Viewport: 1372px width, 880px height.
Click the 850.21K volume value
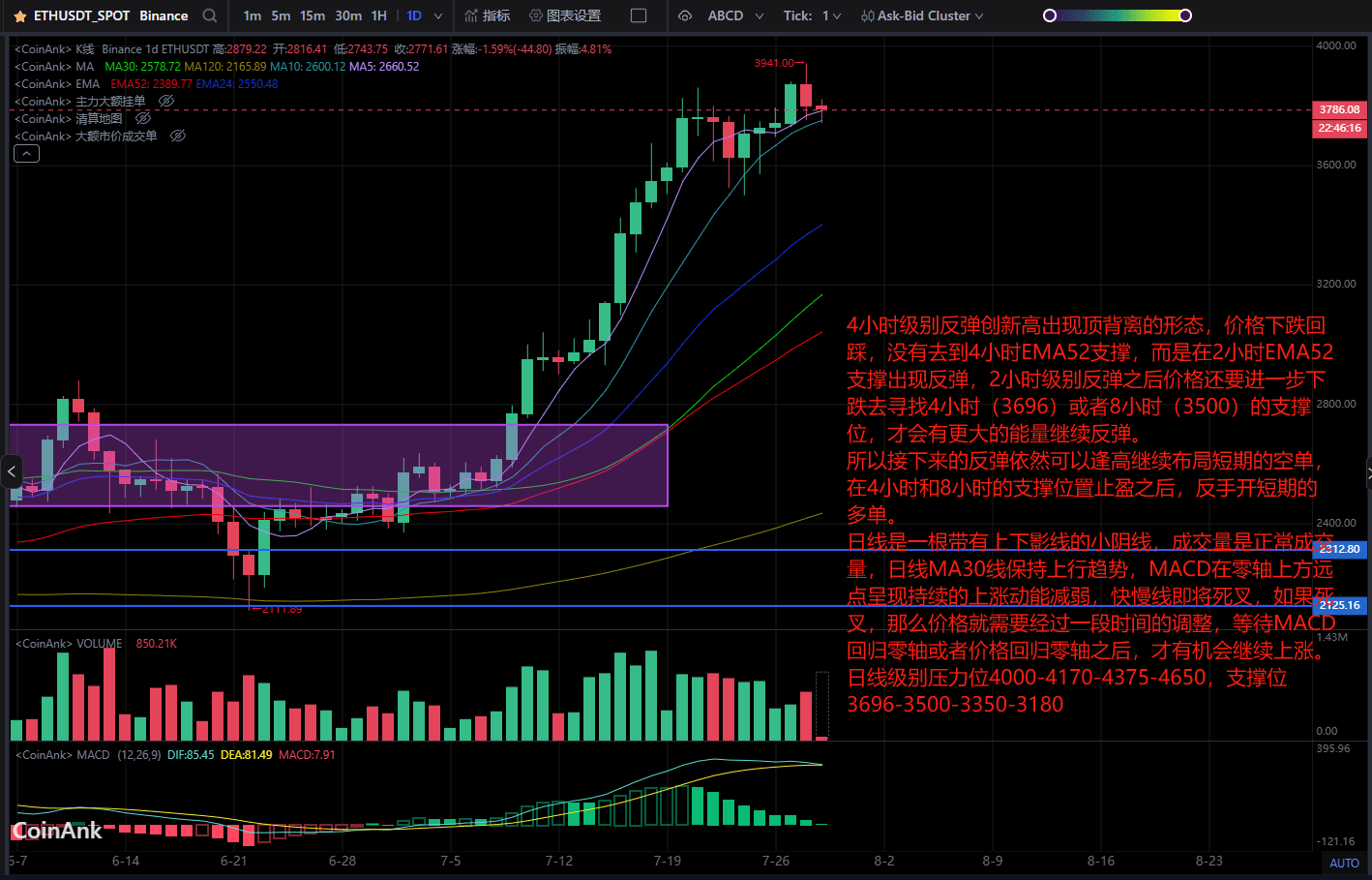coord(157,644)
